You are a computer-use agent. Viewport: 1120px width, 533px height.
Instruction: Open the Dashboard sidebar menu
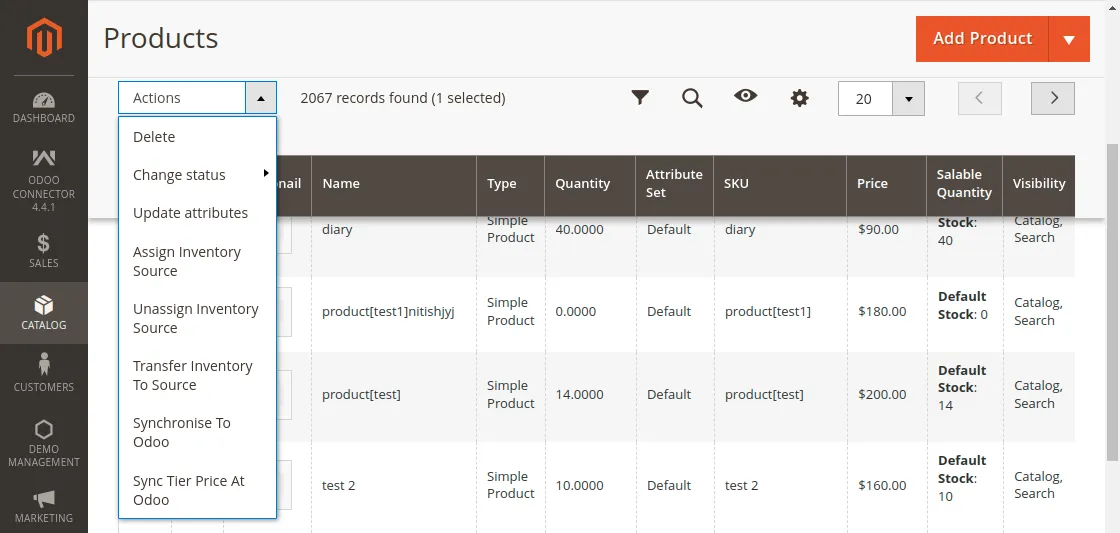point(44,106)
